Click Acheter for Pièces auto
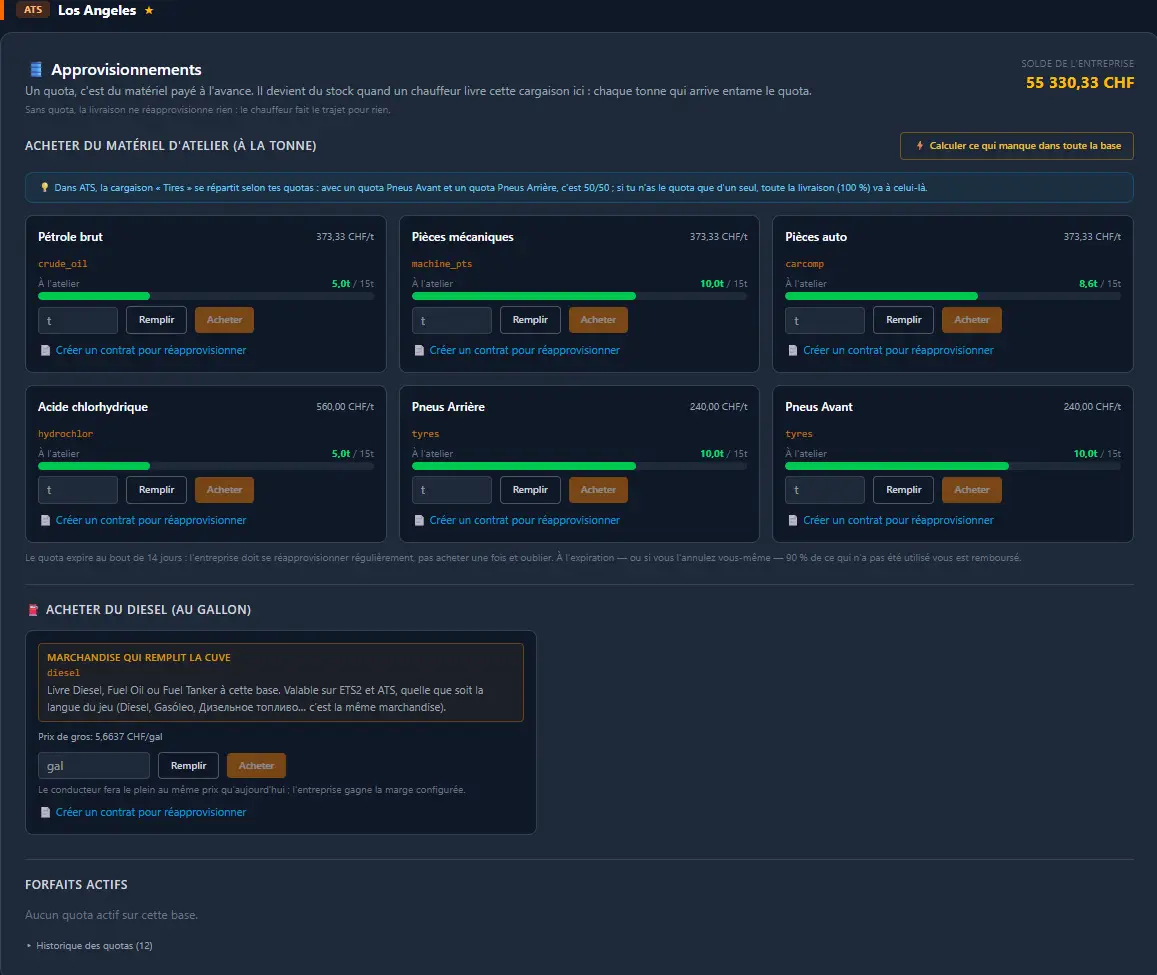The width and height of the screenshot is (1157, 975). tap(971, 320)
